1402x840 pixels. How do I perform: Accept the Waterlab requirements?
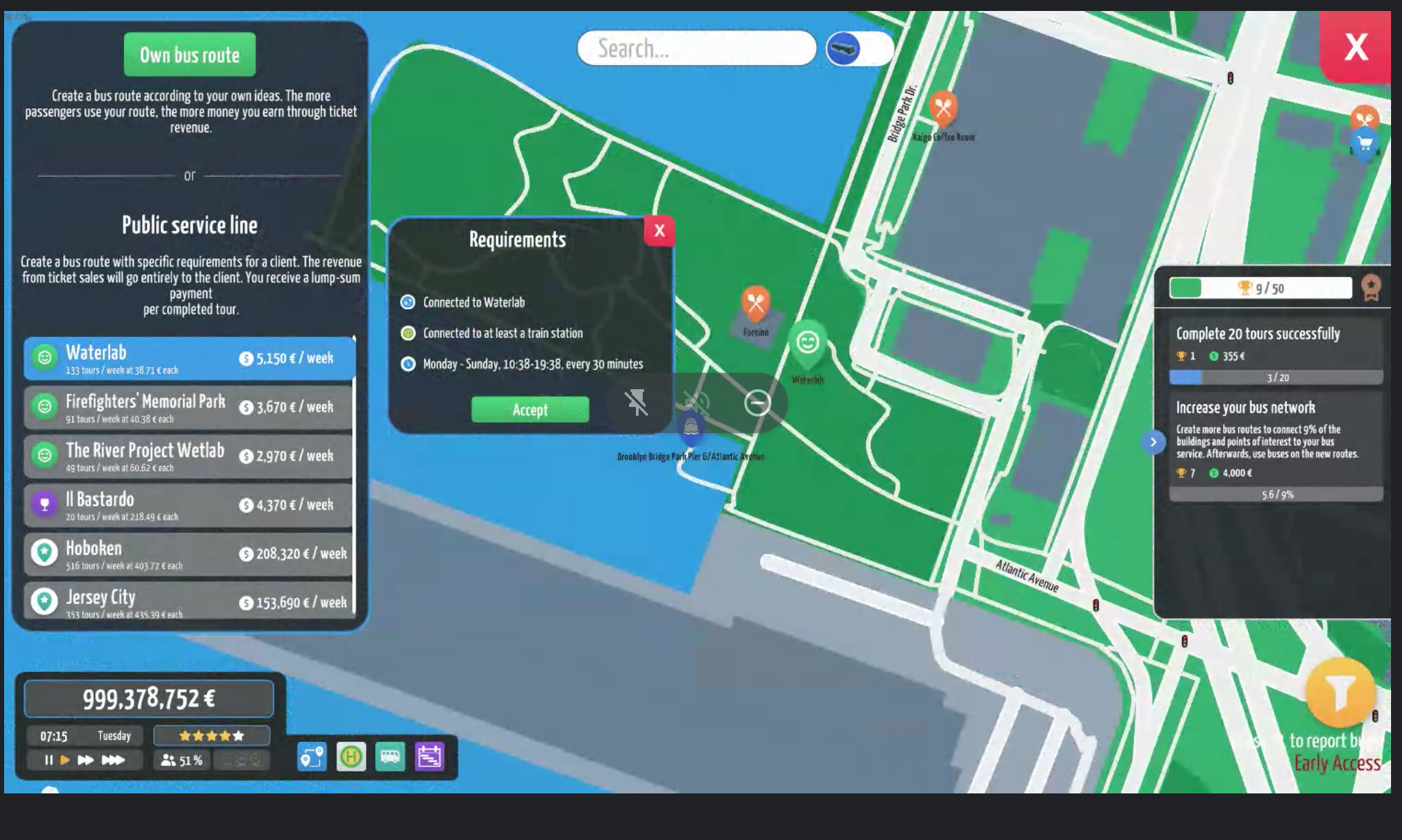point(530,410)
